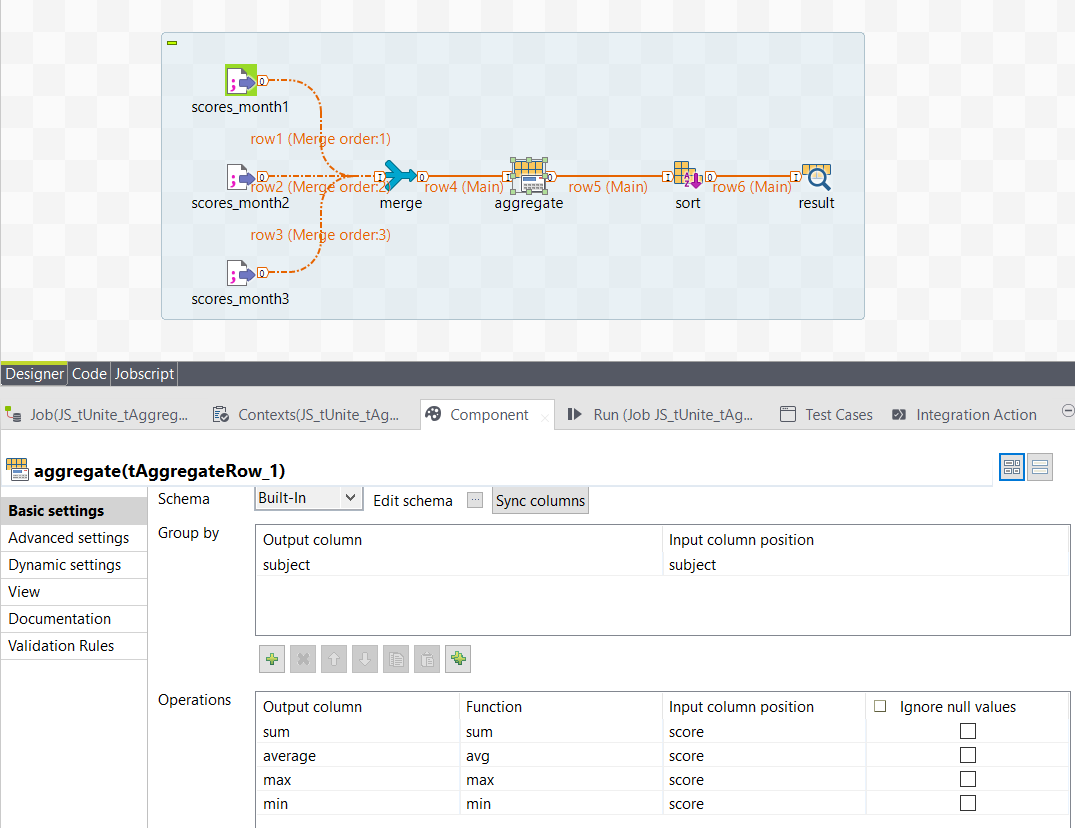This screenshot has height=828, width=1075.
Task: Select the scores_month1 input component icon
Action: 241,81
